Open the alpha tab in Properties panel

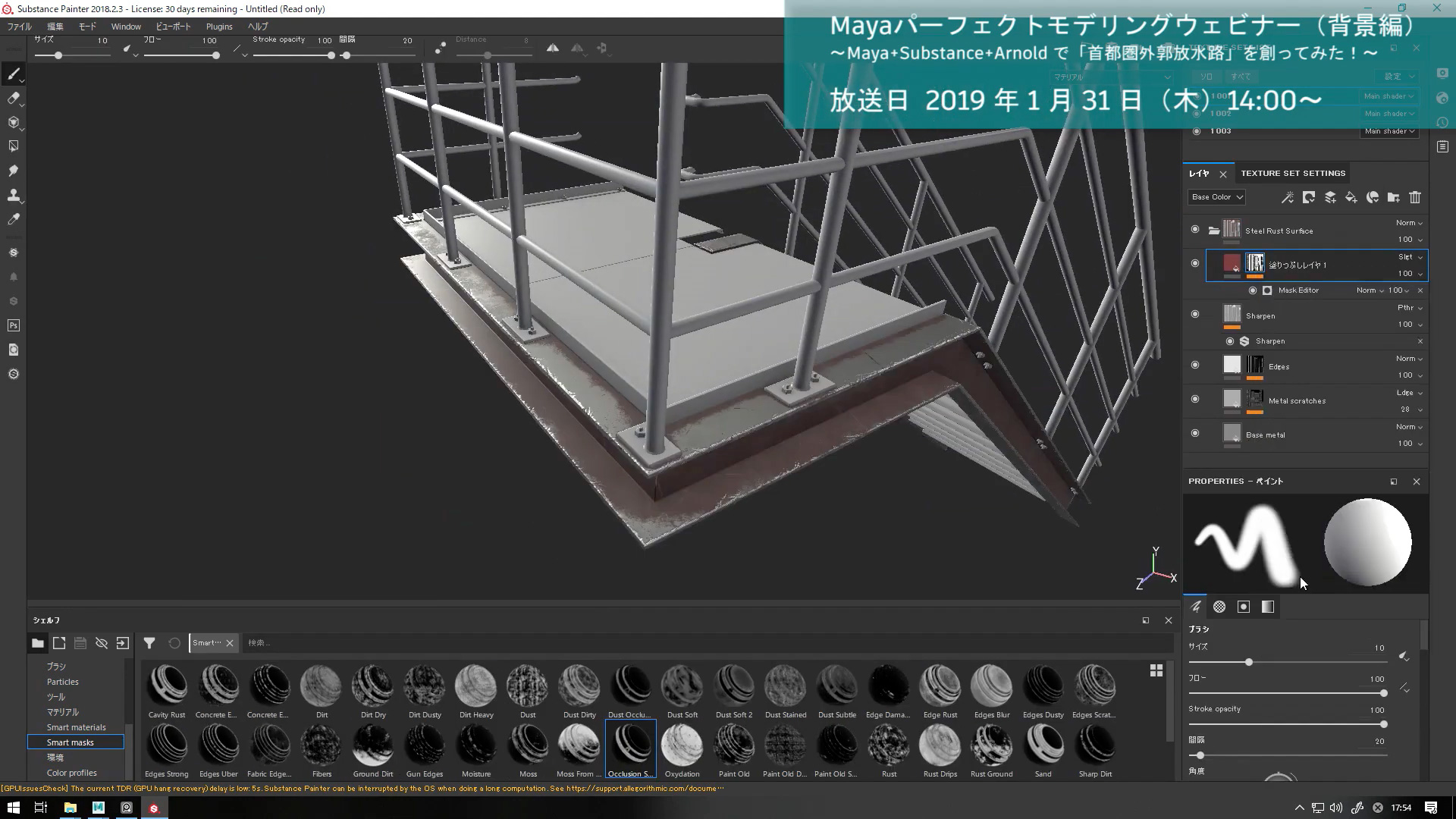pyautogui.click(x=1219, y=607)
